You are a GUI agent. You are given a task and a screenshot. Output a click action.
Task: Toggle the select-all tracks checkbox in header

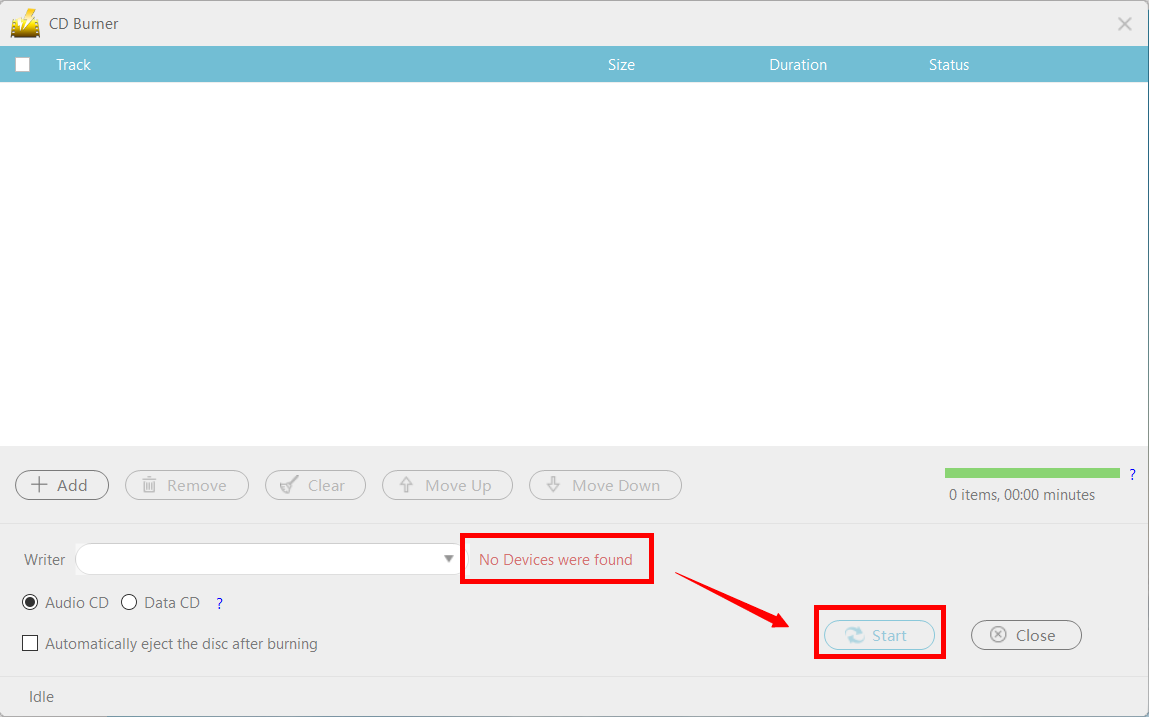coord(23,65)
